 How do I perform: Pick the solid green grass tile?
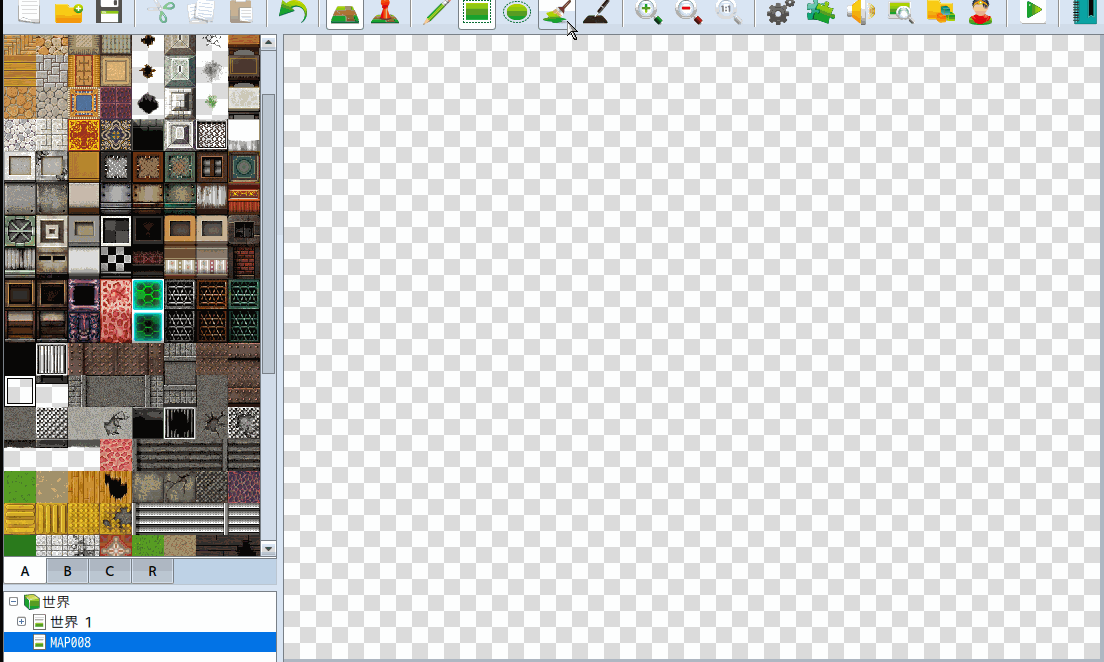click(20, 487)
